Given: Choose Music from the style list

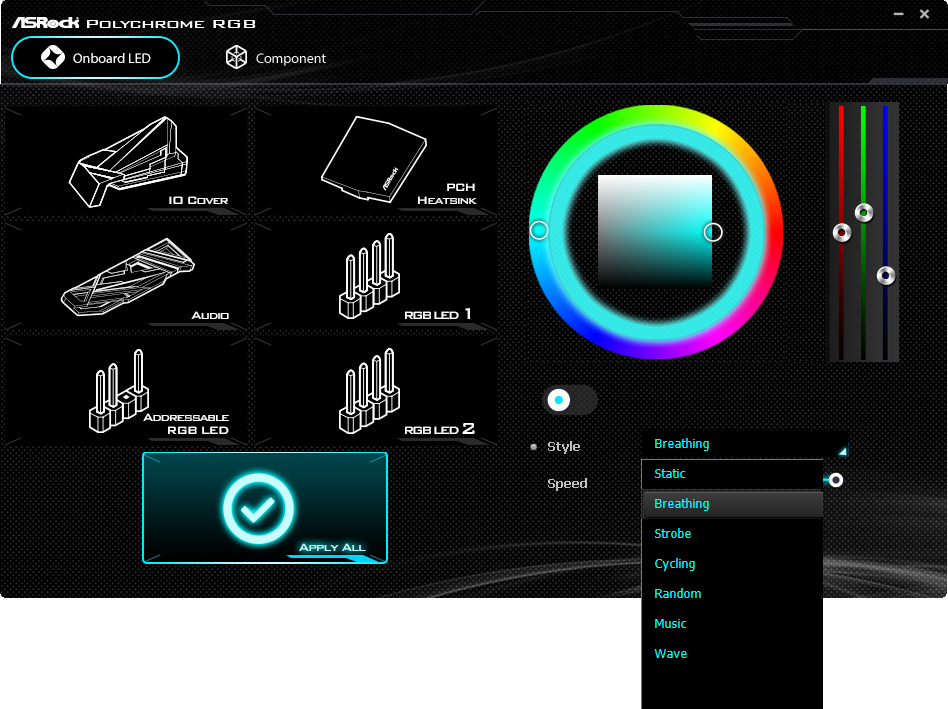Looking at the screenshot, I should pos(732,624).
